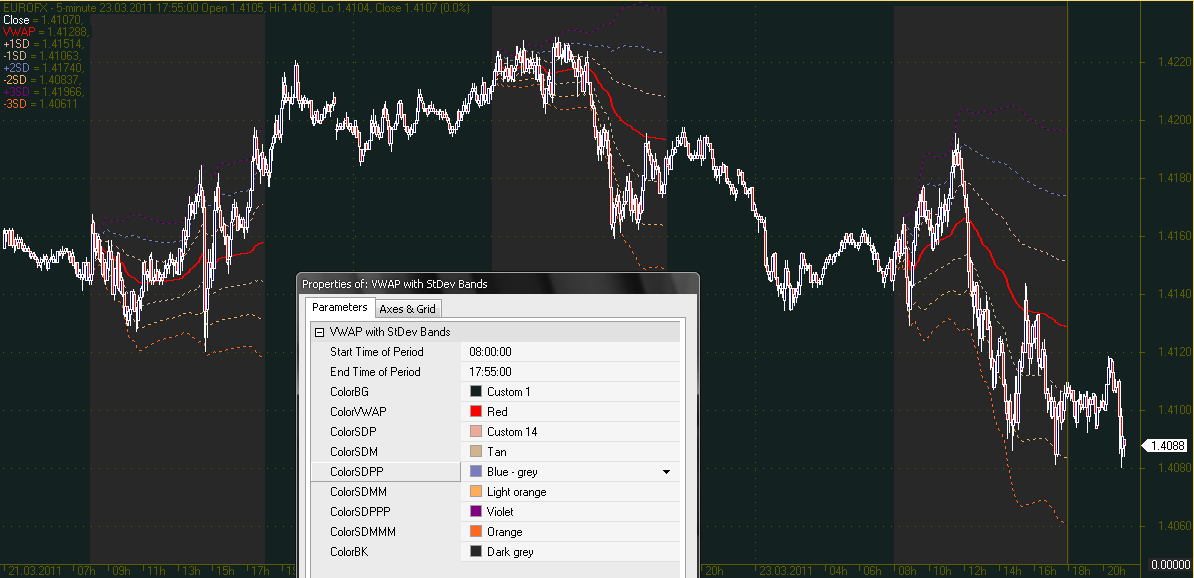Viewport: 1194px width, 578px height.
Task: Click the +2SD legend entry
Action: 44,68
